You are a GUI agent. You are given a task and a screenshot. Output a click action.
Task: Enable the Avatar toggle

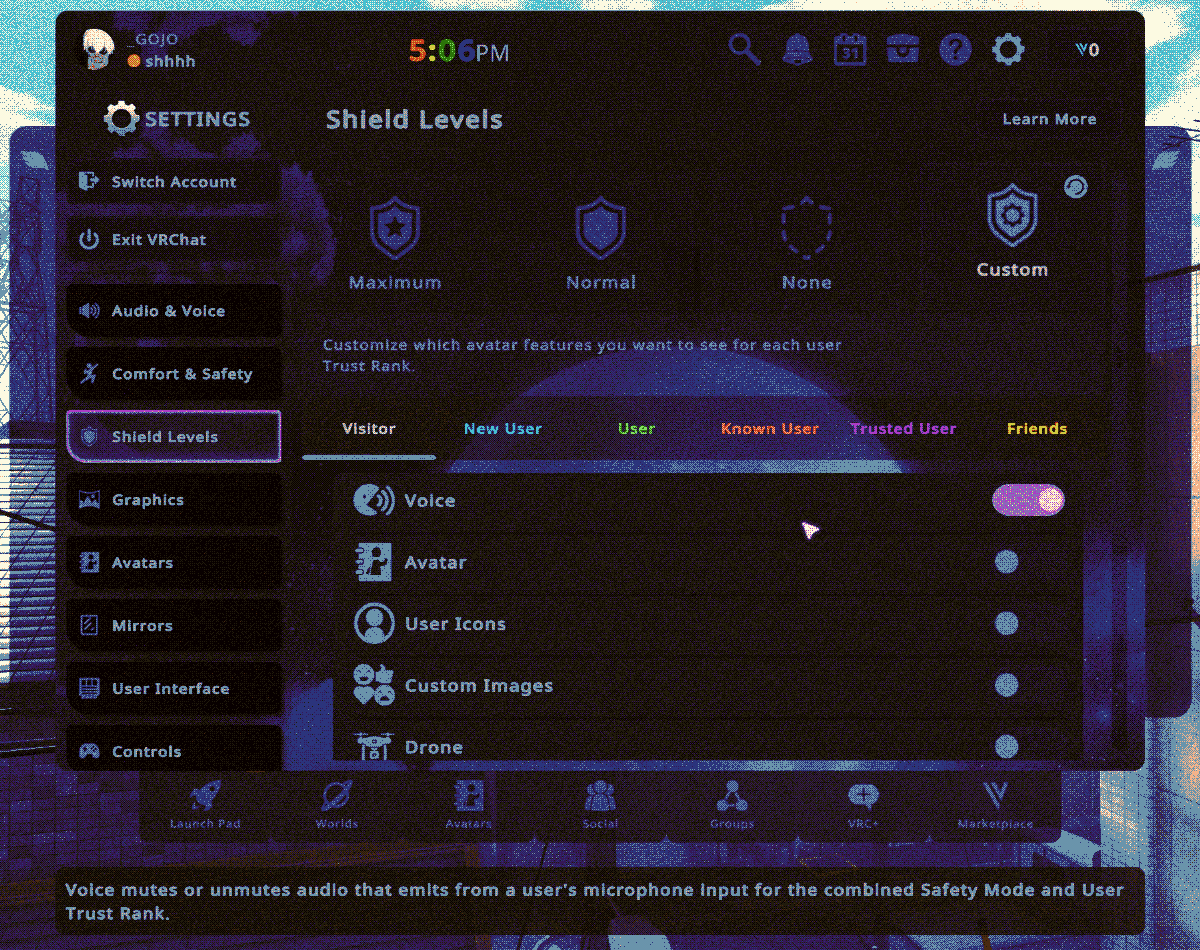(x=1007, y=562)
